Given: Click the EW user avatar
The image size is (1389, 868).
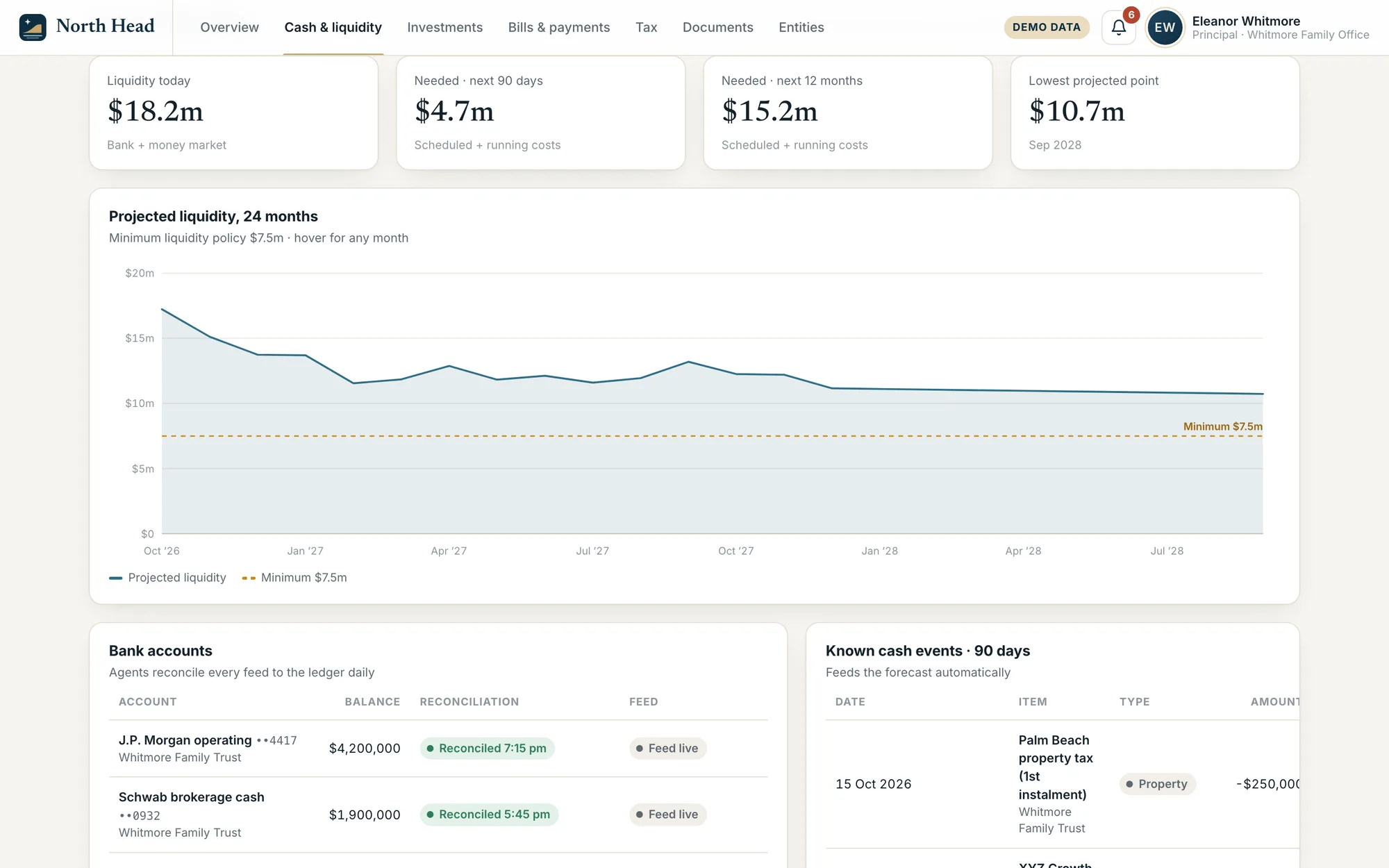Looking at the screenshot, I should tap(1165, 27).
